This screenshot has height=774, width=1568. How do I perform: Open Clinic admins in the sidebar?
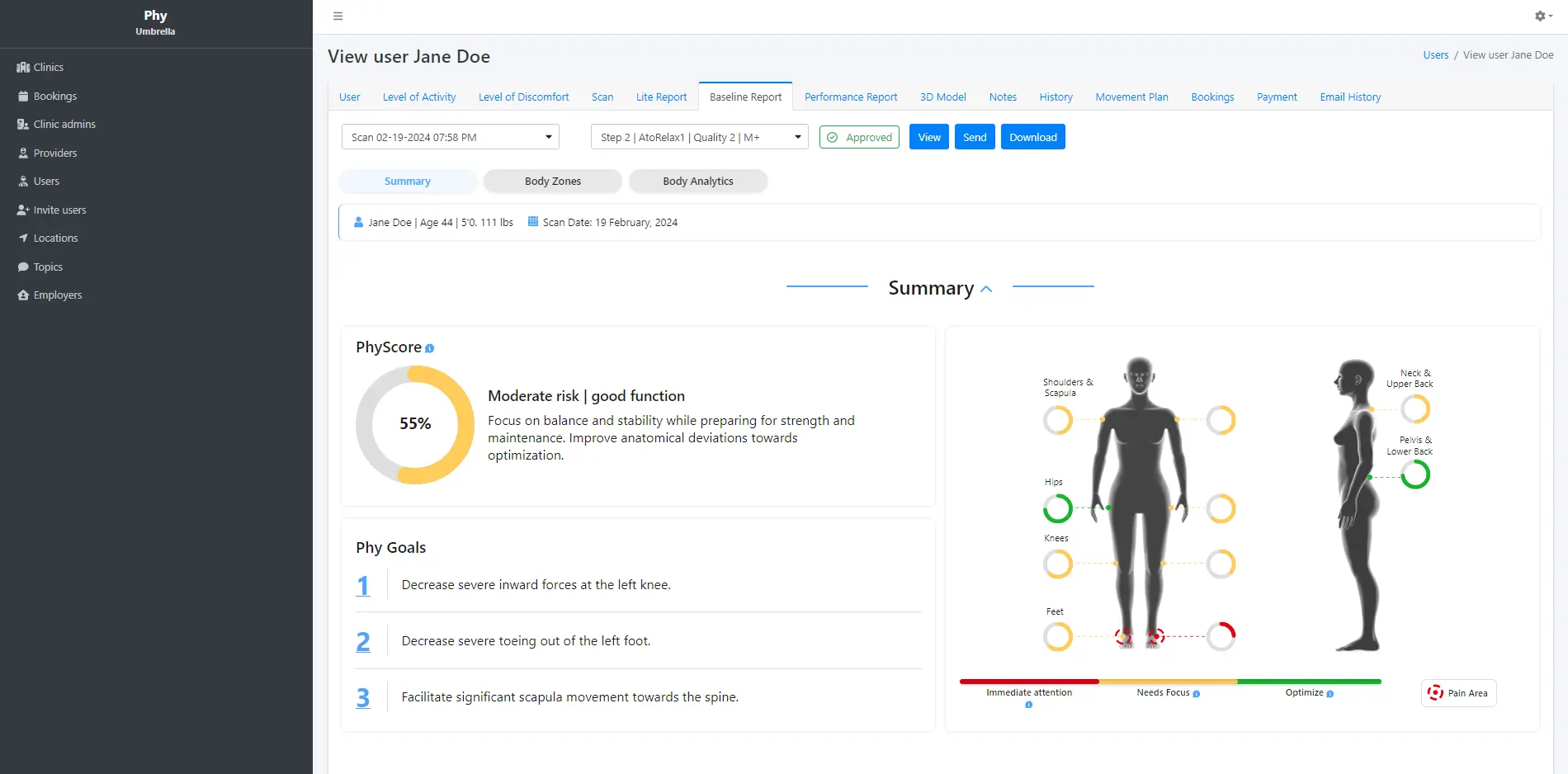coord(64,124)
